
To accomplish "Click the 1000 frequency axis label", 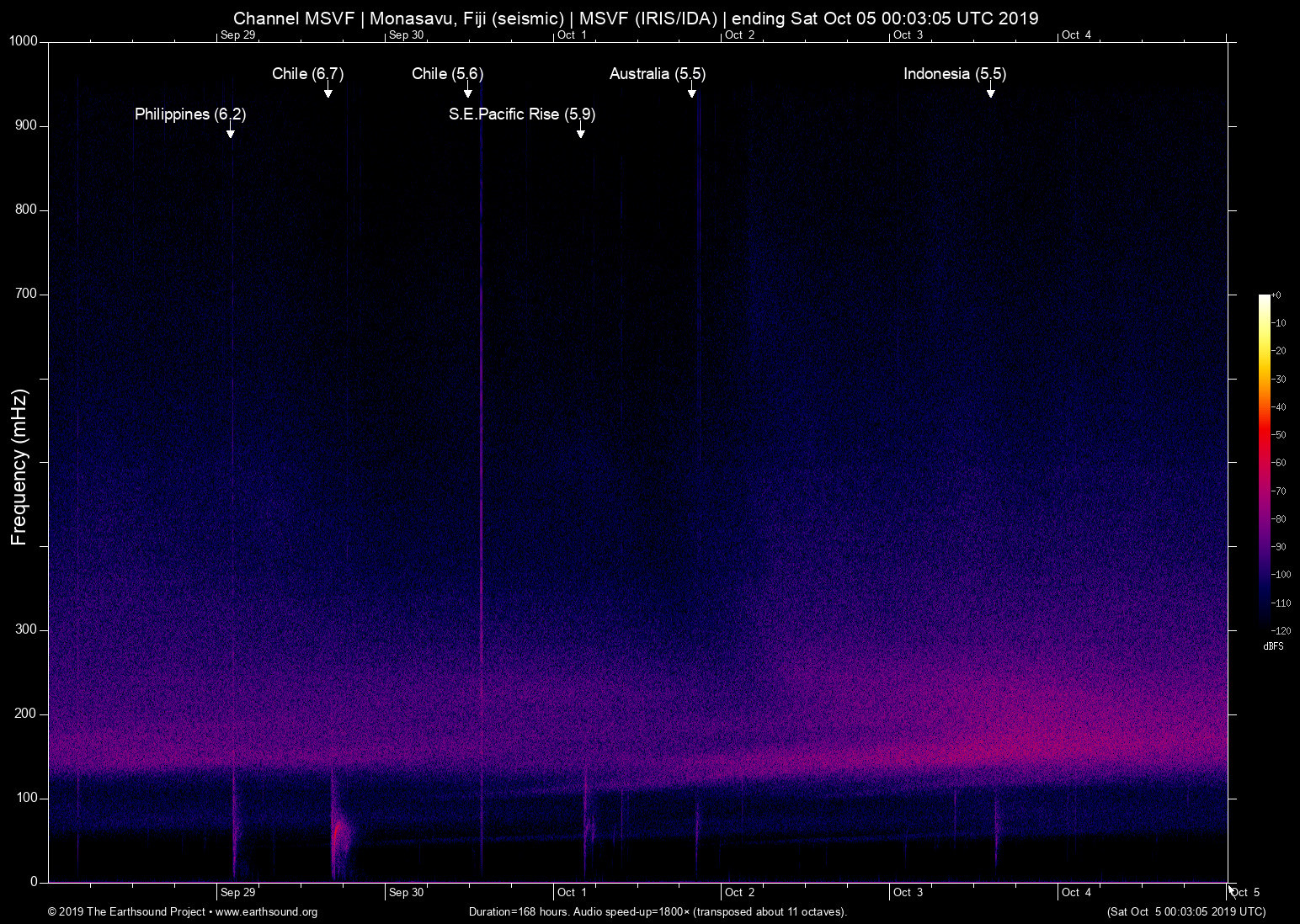I will [24, 41].
